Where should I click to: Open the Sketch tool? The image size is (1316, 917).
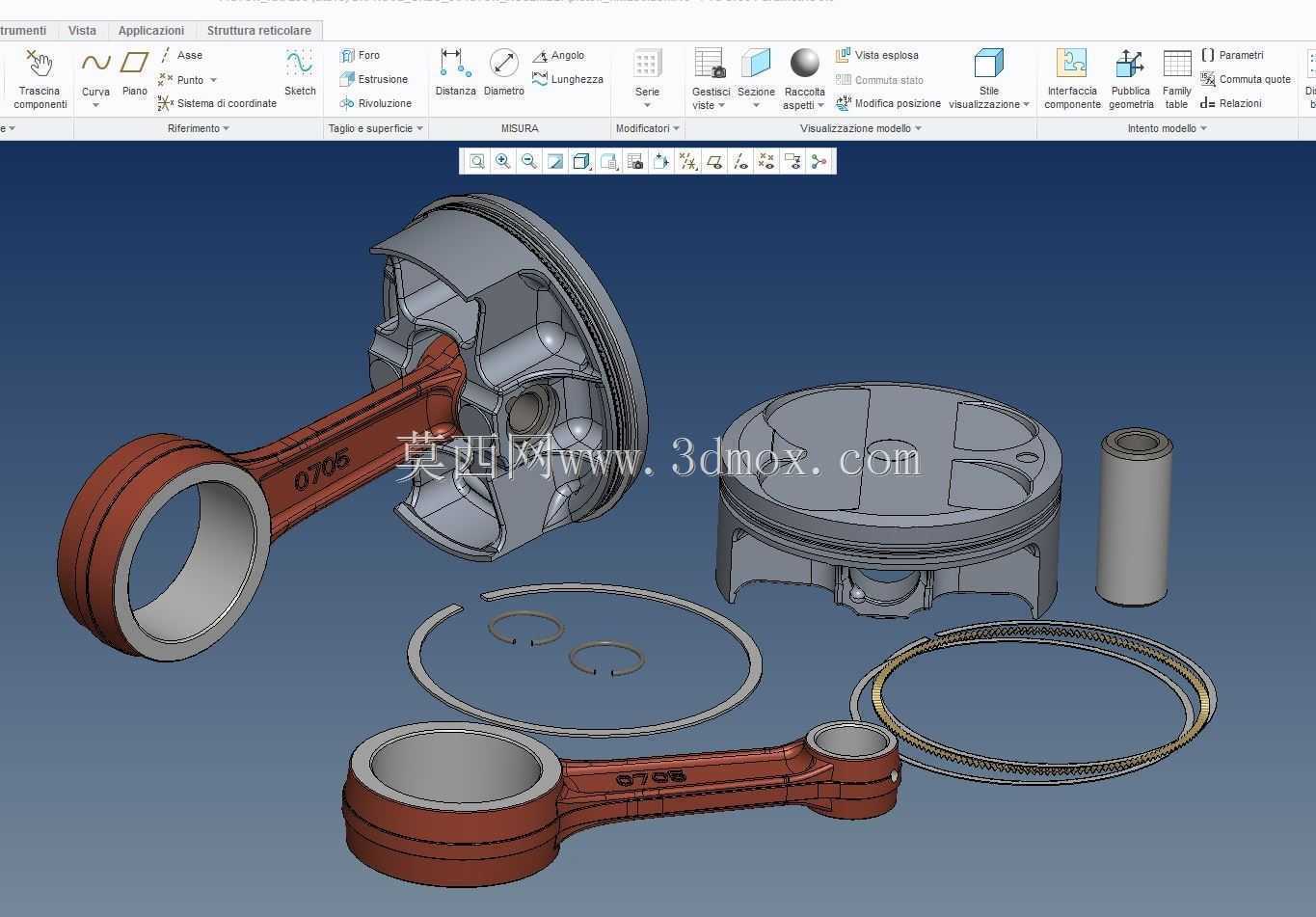point(300,73)
